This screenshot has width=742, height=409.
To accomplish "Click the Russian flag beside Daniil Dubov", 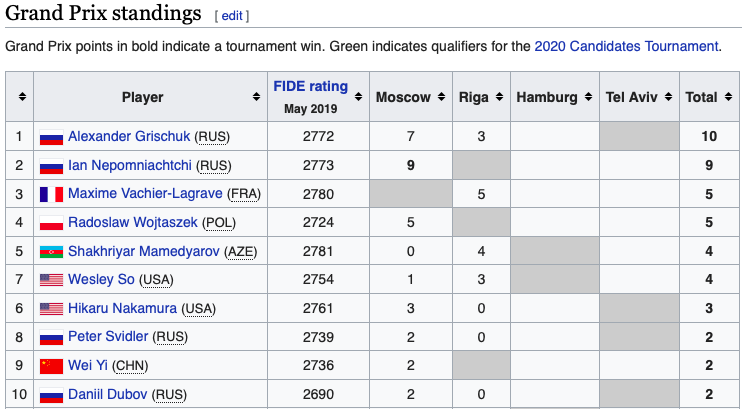I will 50,395.
